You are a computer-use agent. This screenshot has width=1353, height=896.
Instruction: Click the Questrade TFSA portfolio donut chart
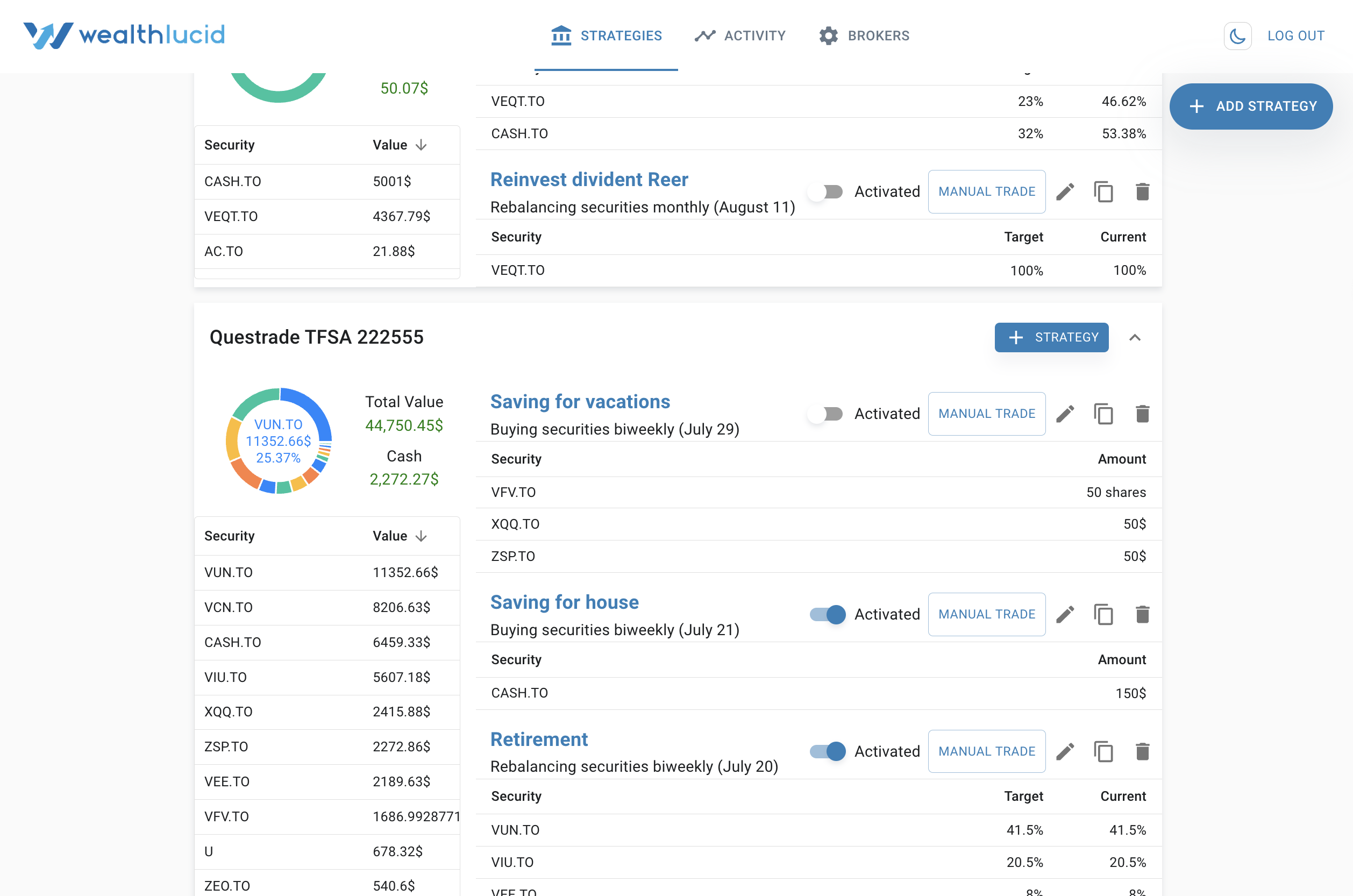click(279, 440)
